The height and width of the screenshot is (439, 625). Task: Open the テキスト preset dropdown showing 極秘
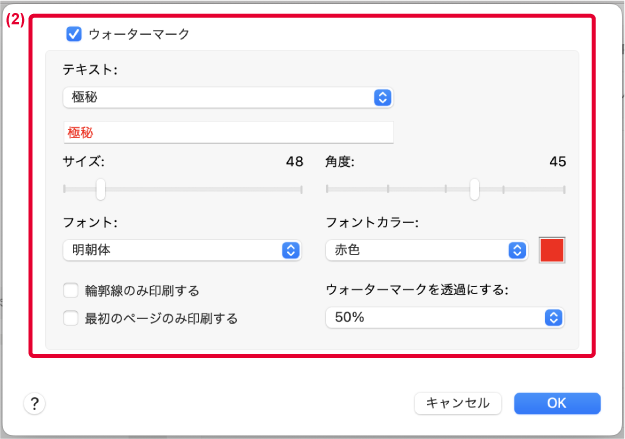pos(228,97)
